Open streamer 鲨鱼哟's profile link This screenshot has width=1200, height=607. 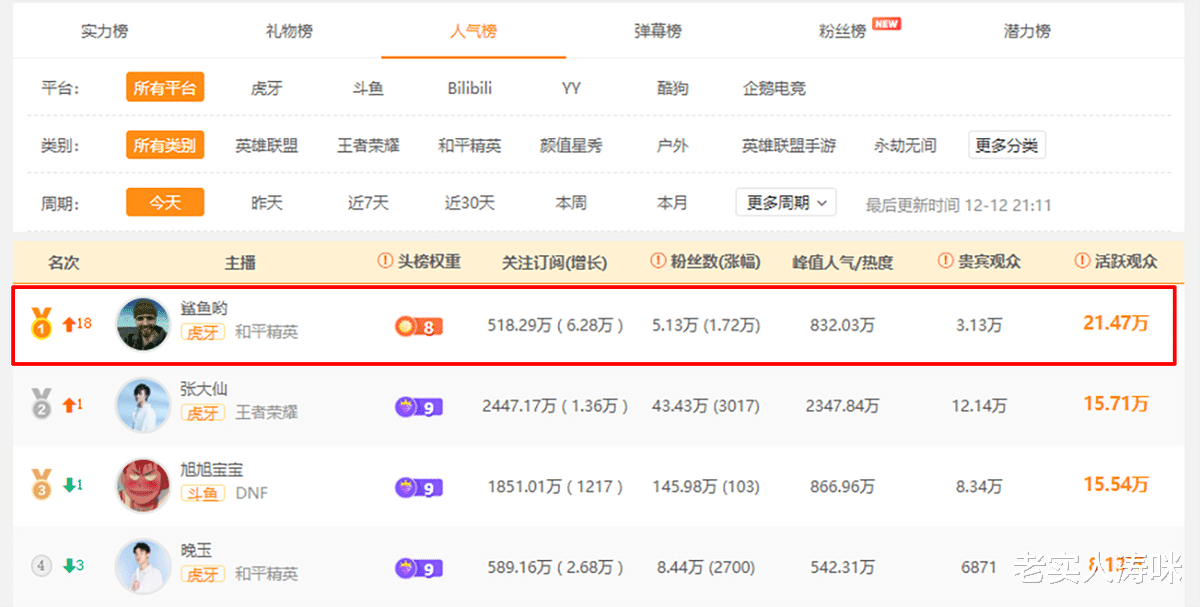205,308
